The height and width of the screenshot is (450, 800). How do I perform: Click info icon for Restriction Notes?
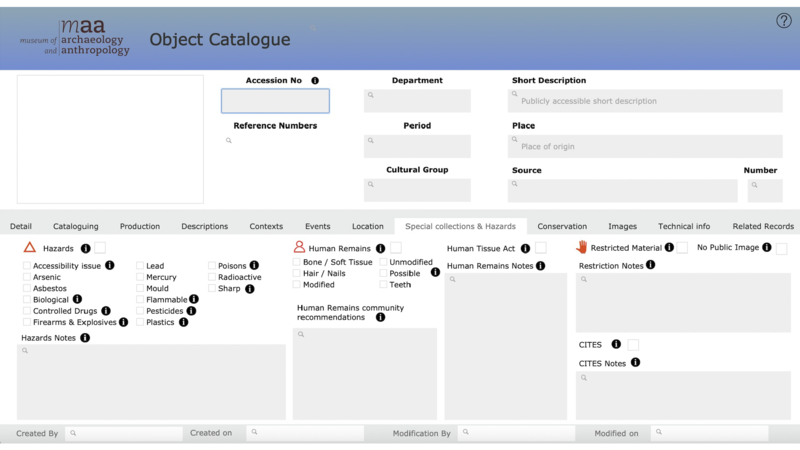coord(651,265)
